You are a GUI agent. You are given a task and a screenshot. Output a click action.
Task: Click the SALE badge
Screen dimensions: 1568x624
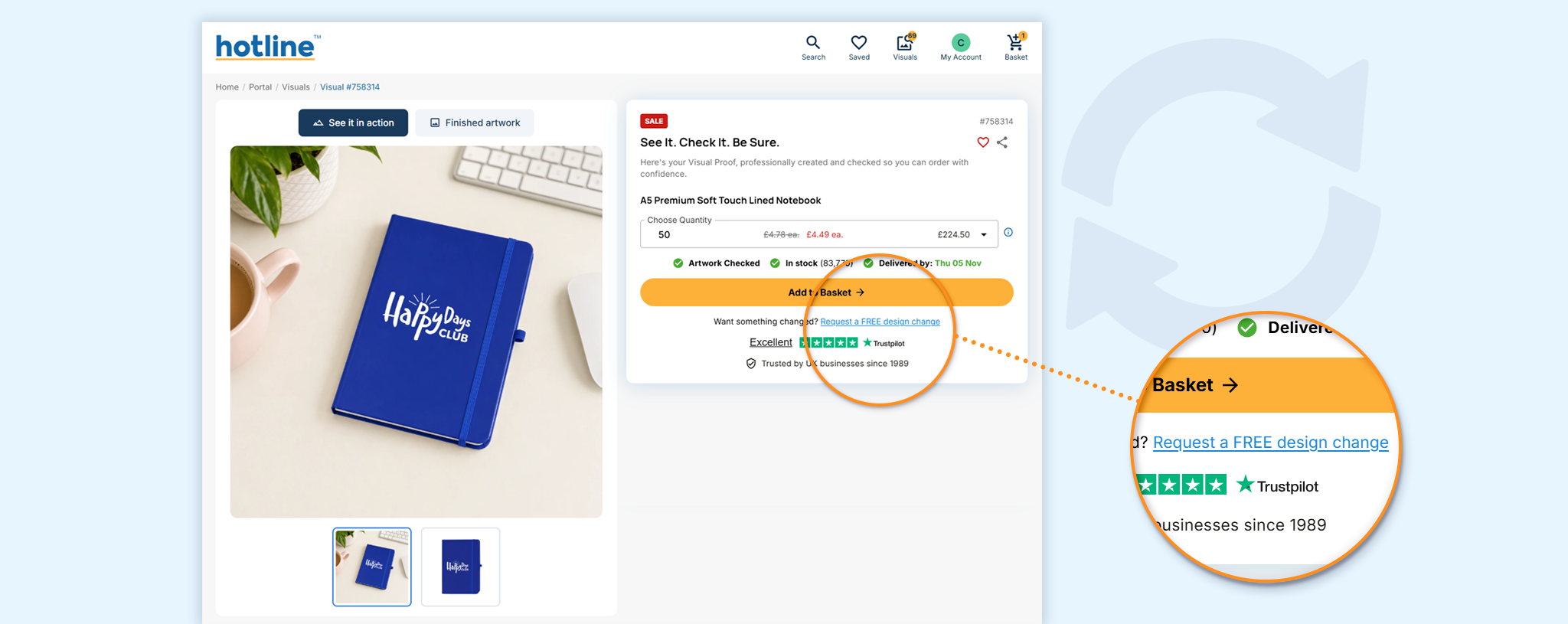(x=654, y=121)
